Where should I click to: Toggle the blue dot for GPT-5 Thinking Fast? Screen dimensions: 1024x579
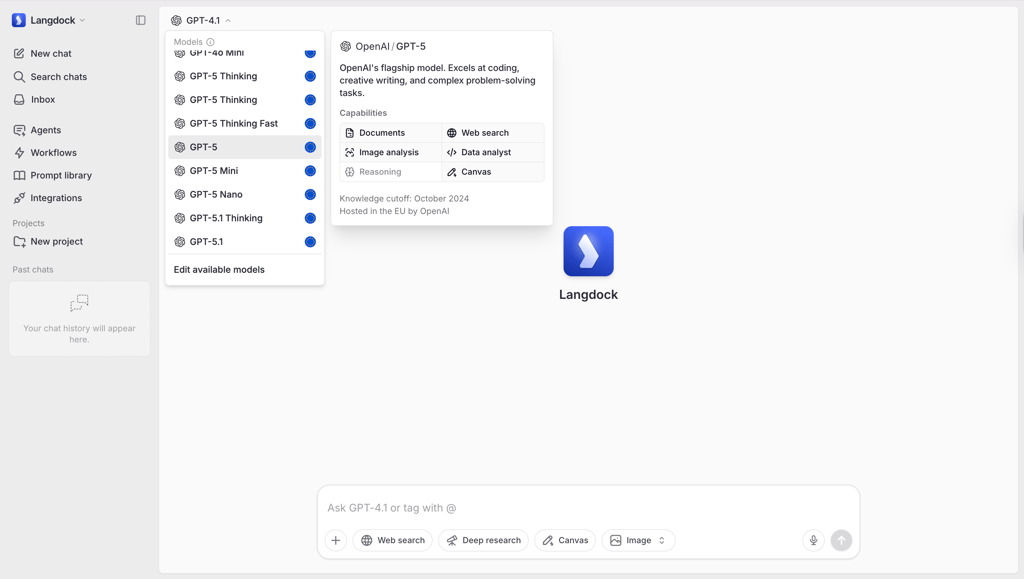click(310, 123)
